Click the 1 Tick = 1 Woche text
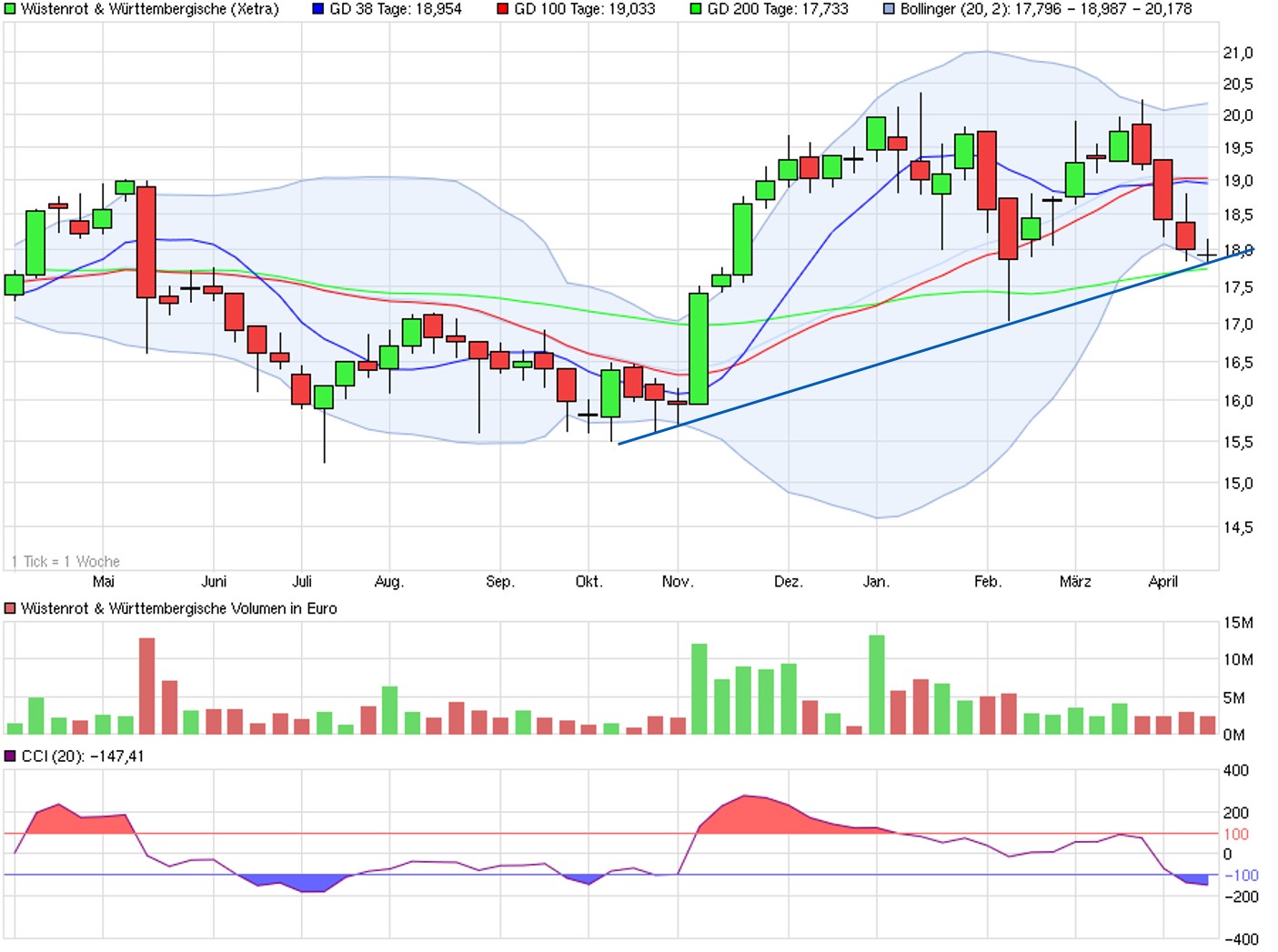The image size is (1278, 952). point(65,562)
